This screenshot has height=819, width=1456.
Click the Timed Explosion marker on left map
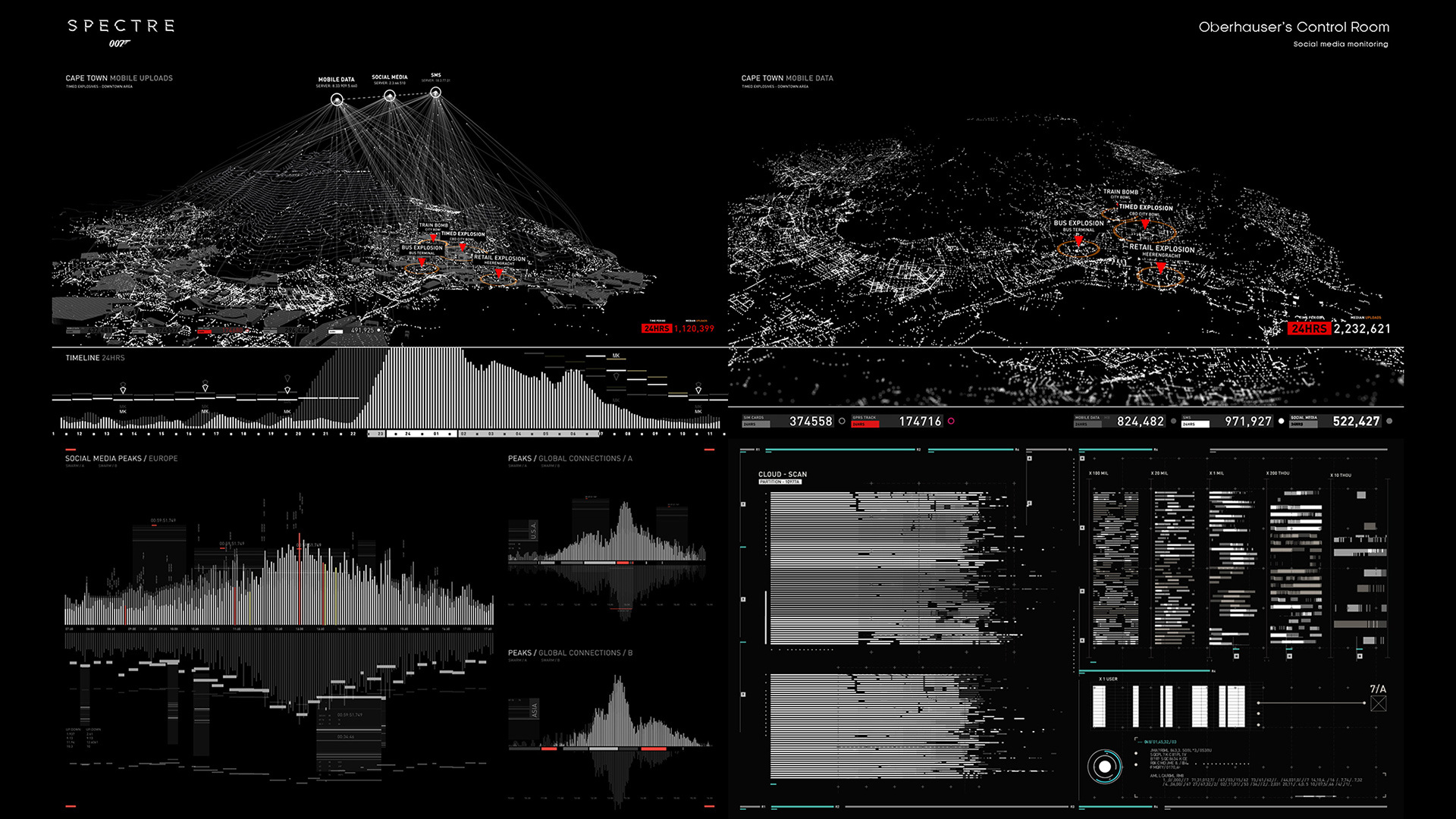pyautogui.click(x=462, y=246)
